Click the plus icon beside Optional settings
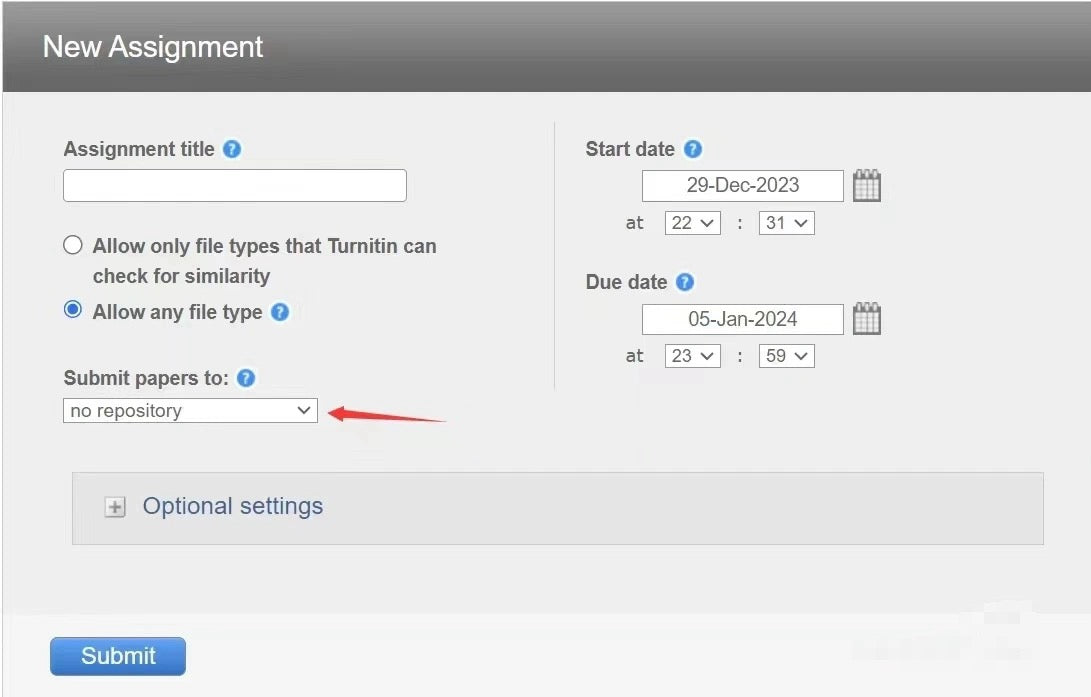This screenshot has height=697, width=1091. click(116, 507)
